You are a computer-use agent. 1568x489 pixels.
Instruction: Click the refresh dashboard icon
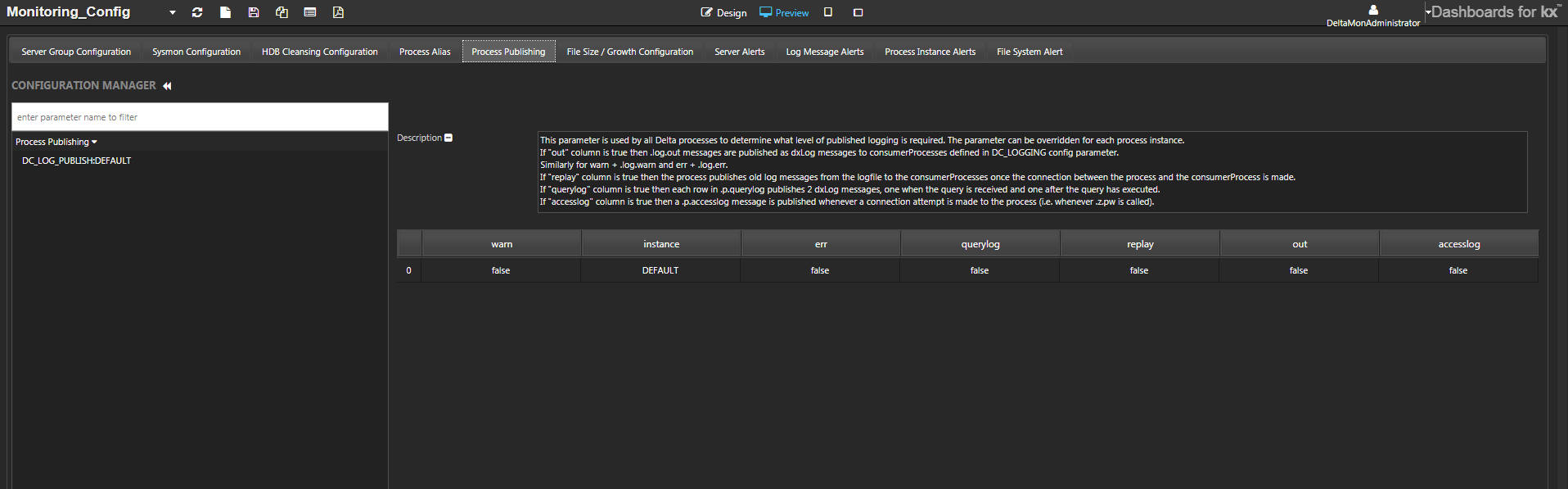[197, 12]
